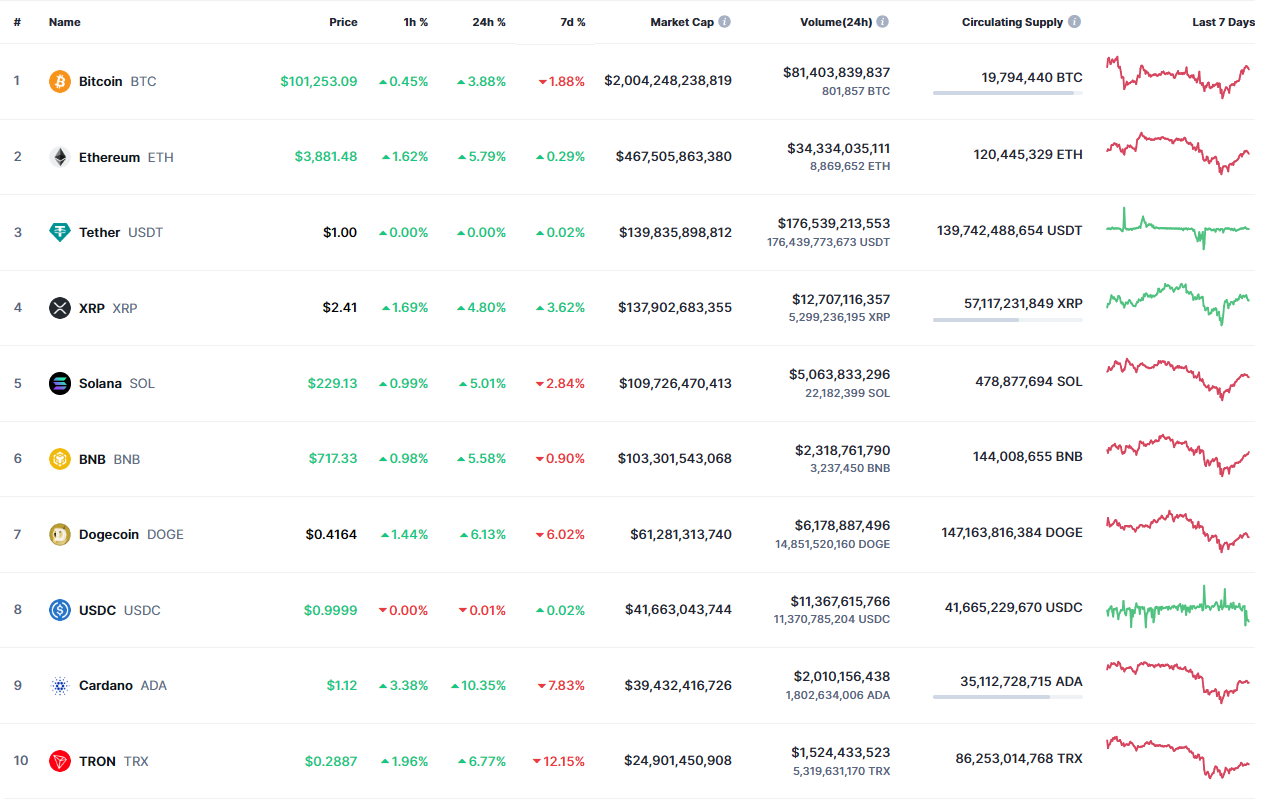Click the Cardano logo icon
The height and width of the screenshot is (802, 1266).
60,685
